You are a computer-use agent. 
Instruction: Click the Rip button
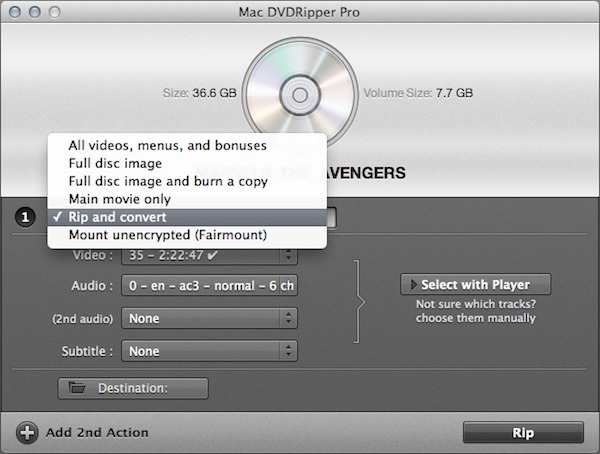pyautogui.click(x=523, y=433)
